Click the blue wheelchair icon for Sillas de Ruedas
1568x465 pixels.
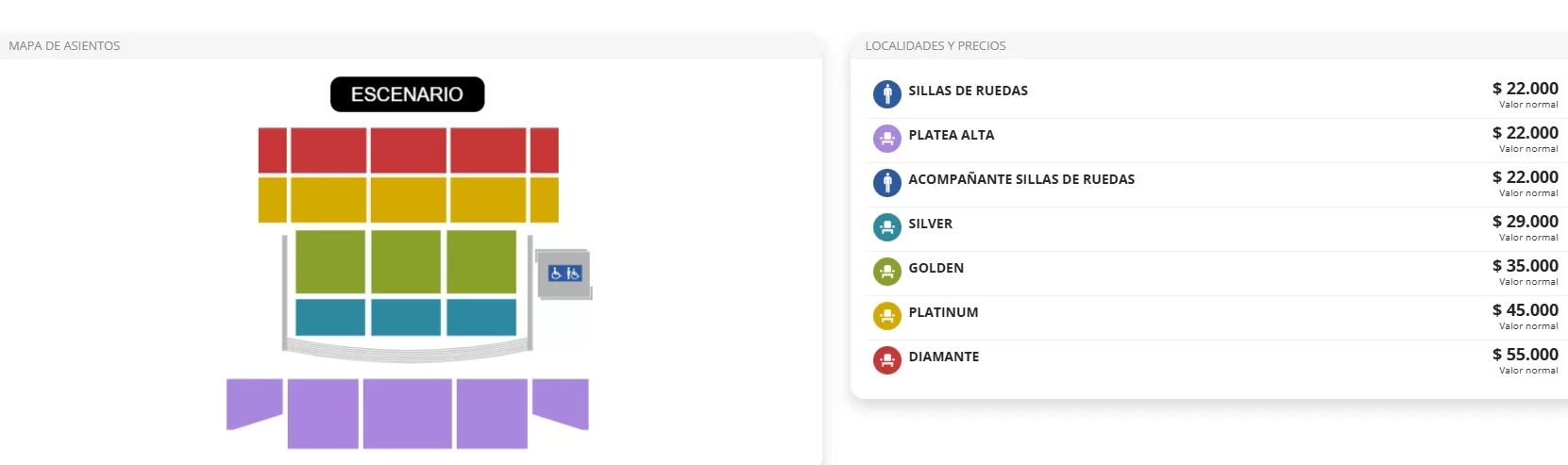coord(886,93)
